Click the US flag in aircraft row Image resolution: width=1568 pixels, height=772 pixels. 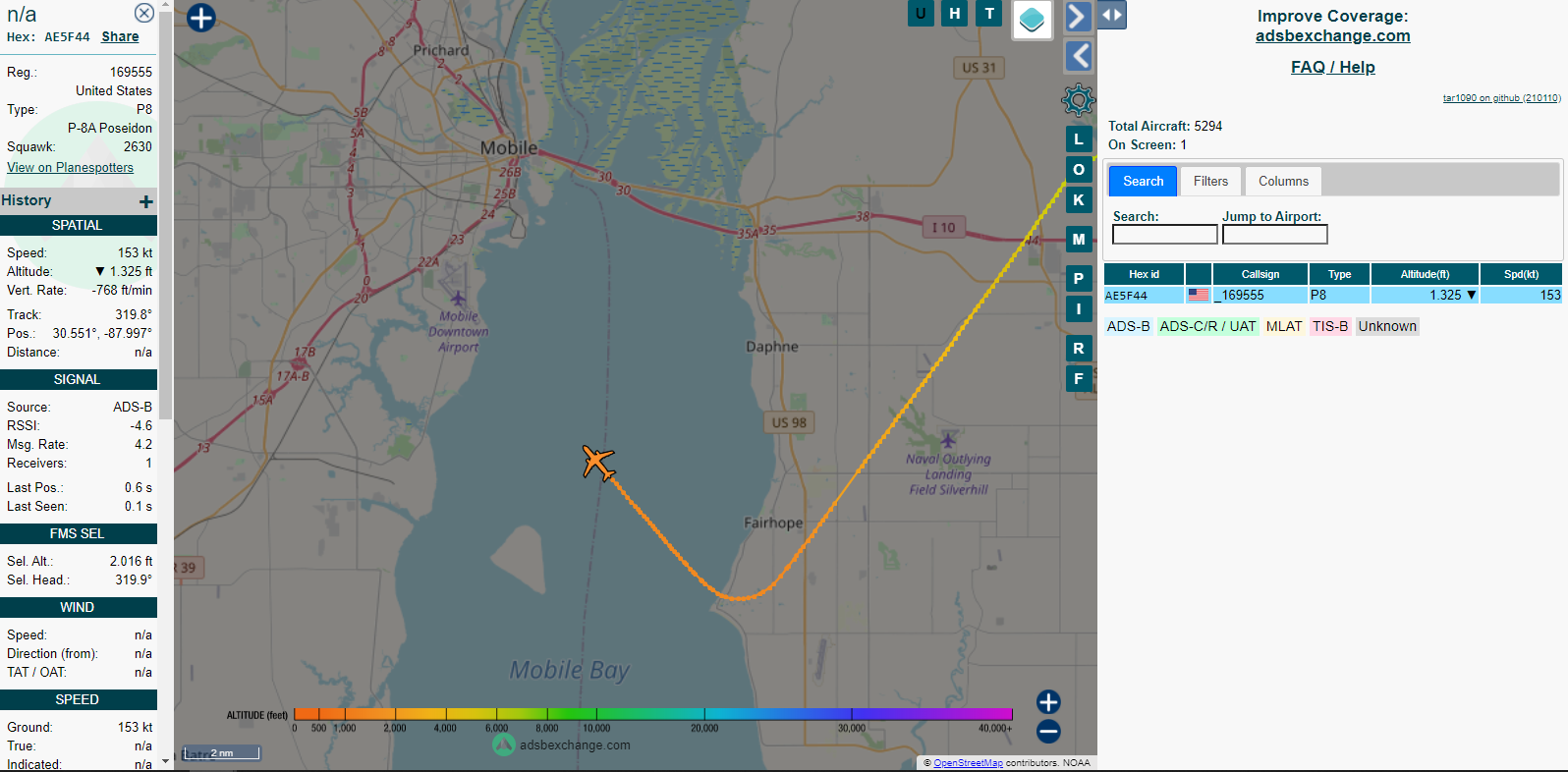click(x=1198, y=295)
